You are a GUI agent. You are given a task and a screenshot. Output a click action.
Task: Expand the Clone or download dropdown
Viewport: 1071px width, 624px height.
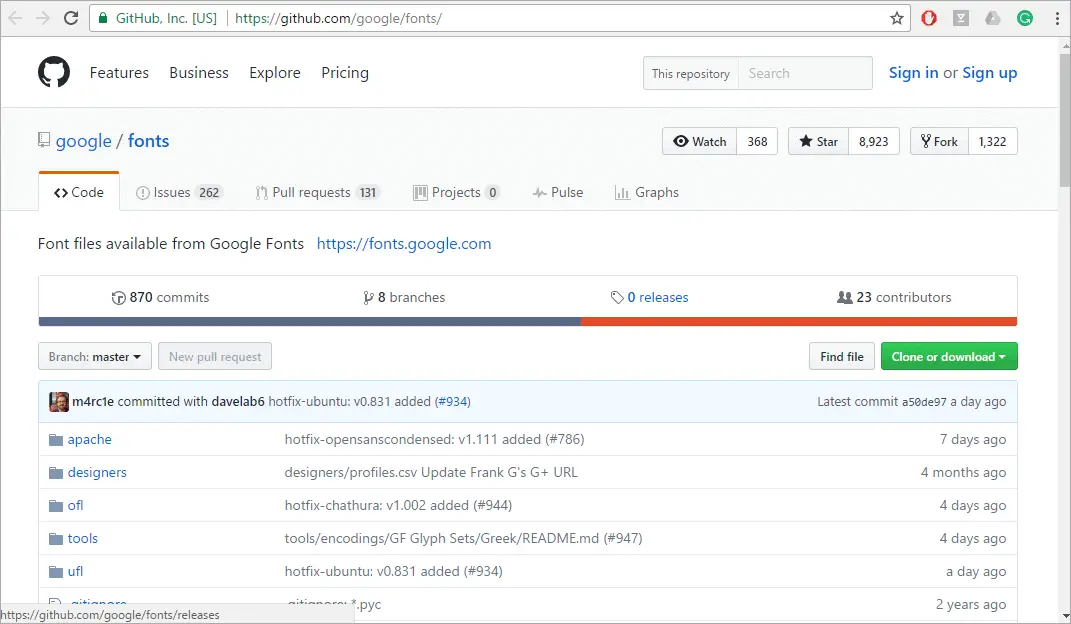(949, 356)
